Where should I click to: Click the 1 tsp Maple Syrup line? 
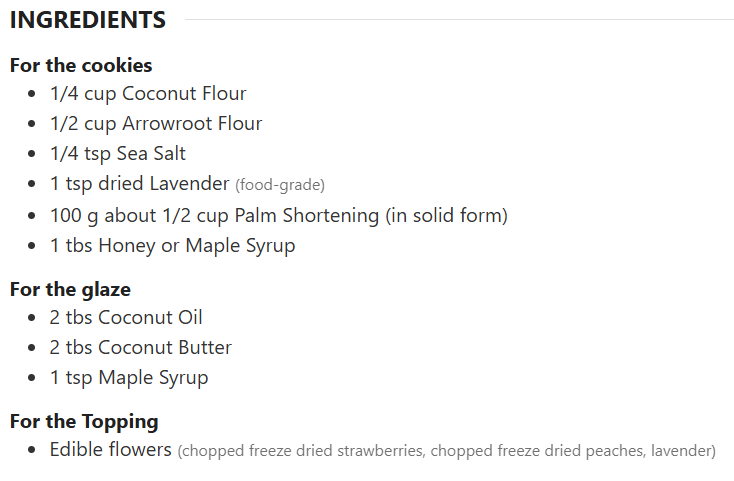click(129, 378)
